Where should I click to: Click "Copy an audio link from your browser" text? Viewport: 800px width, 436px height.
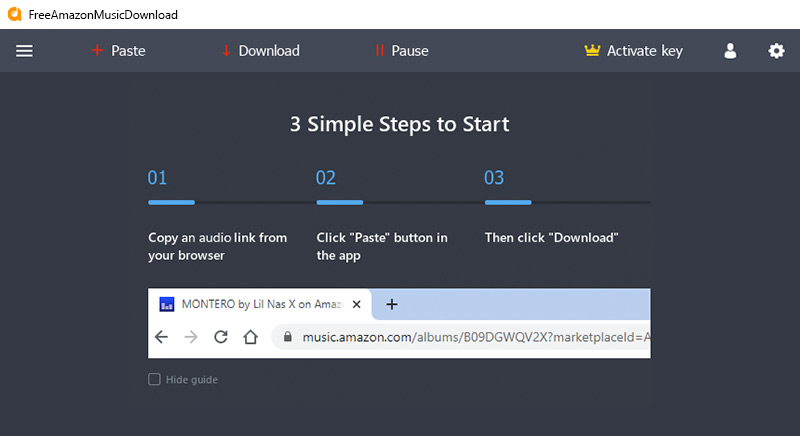coord(217,246)
